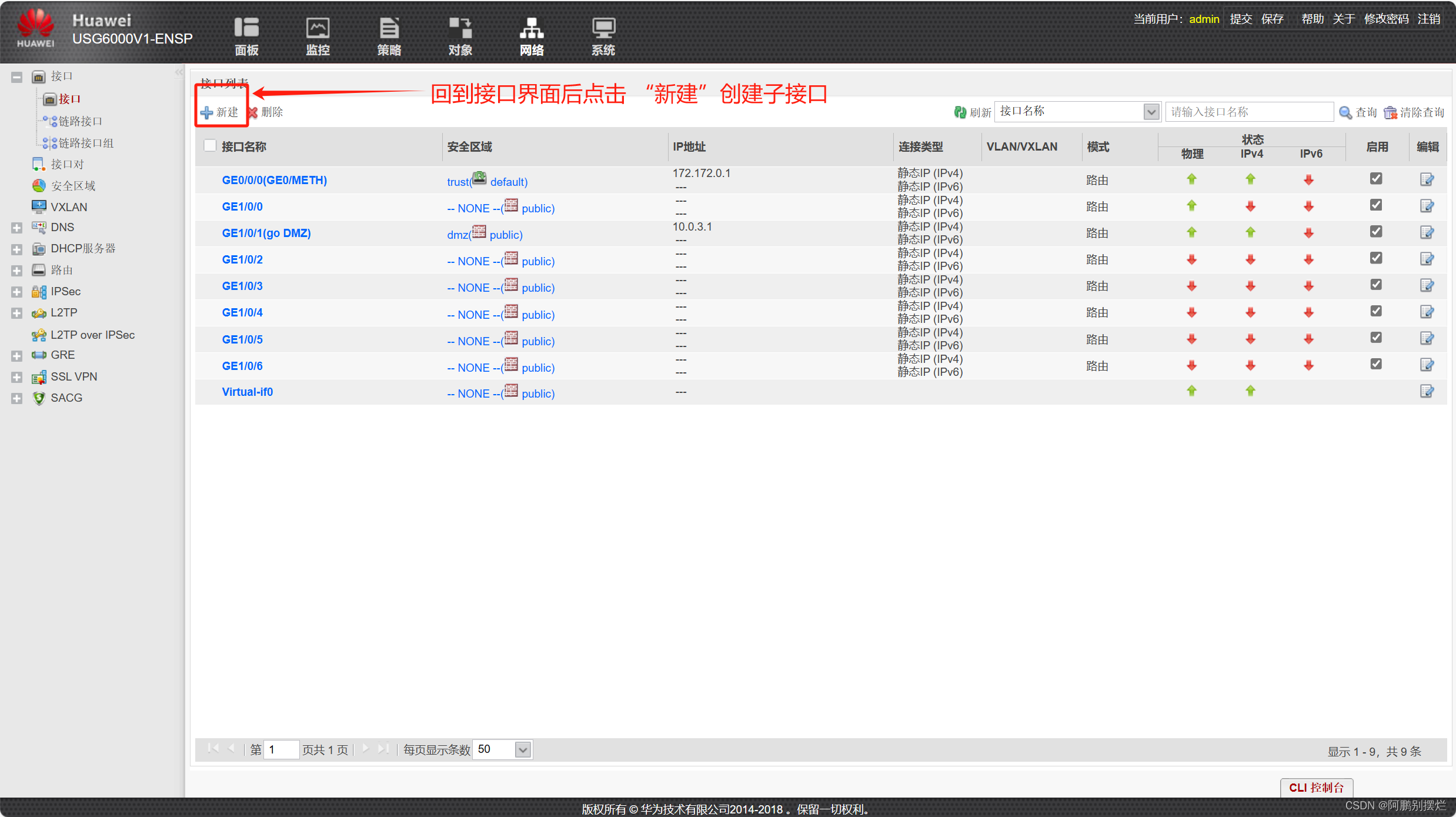Click the 系统 system icon
Viewport: 1456px width, 817px height.
(x=603, y=28)
